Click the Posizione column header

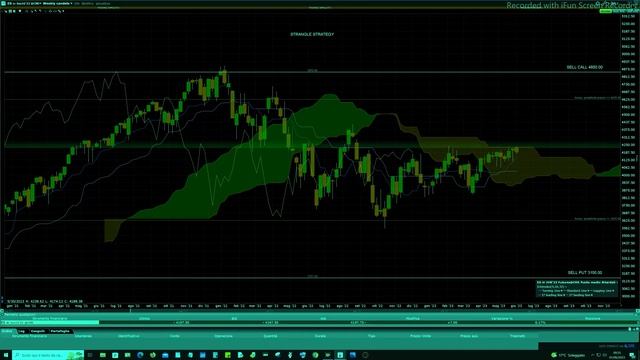click(x=593, y=318)
